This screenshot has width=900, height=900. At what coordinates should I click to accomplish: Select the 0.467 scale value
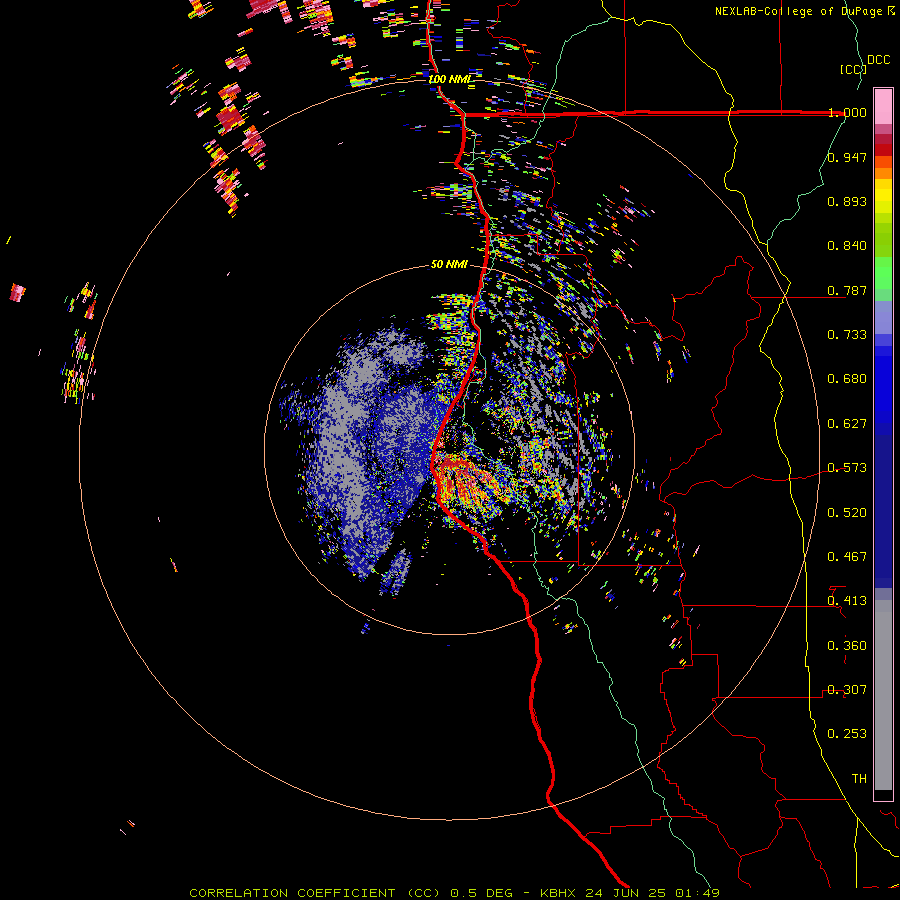[x=847, y=557]
